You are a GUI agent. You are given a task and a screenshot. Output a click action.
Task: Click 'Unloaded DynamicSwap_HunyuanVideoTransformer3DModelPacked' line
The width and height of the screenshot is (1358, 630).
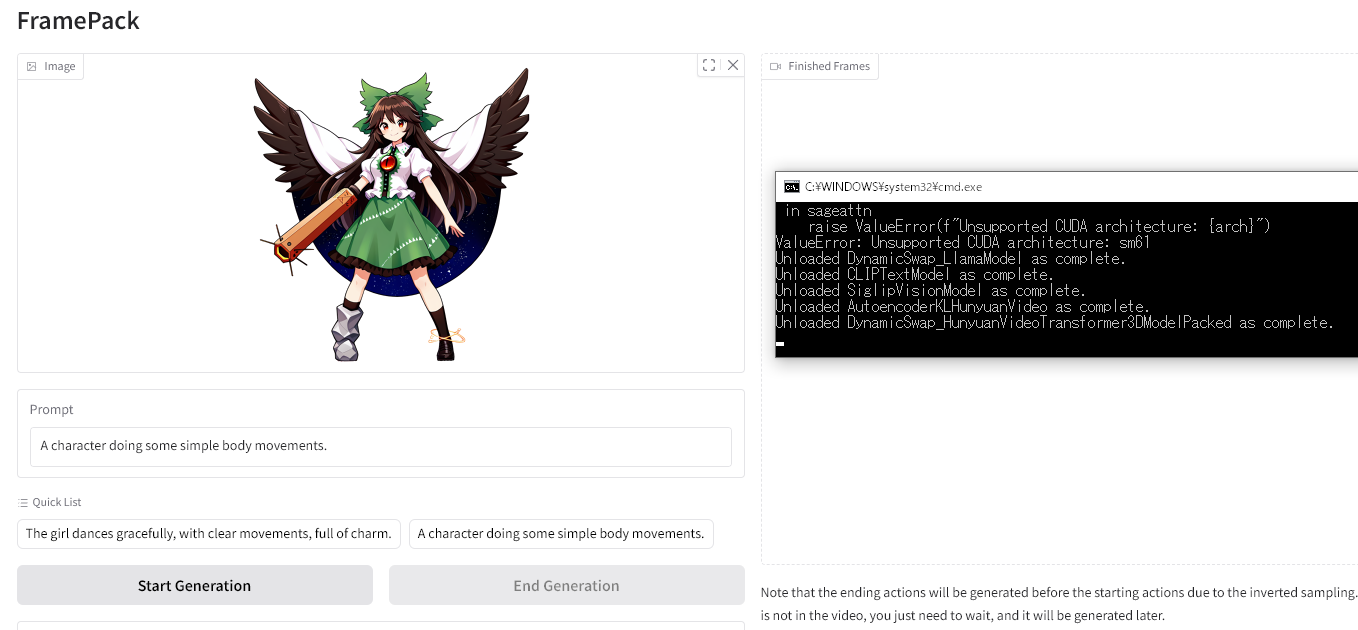pyautogui.click(x=1055, y=322)
